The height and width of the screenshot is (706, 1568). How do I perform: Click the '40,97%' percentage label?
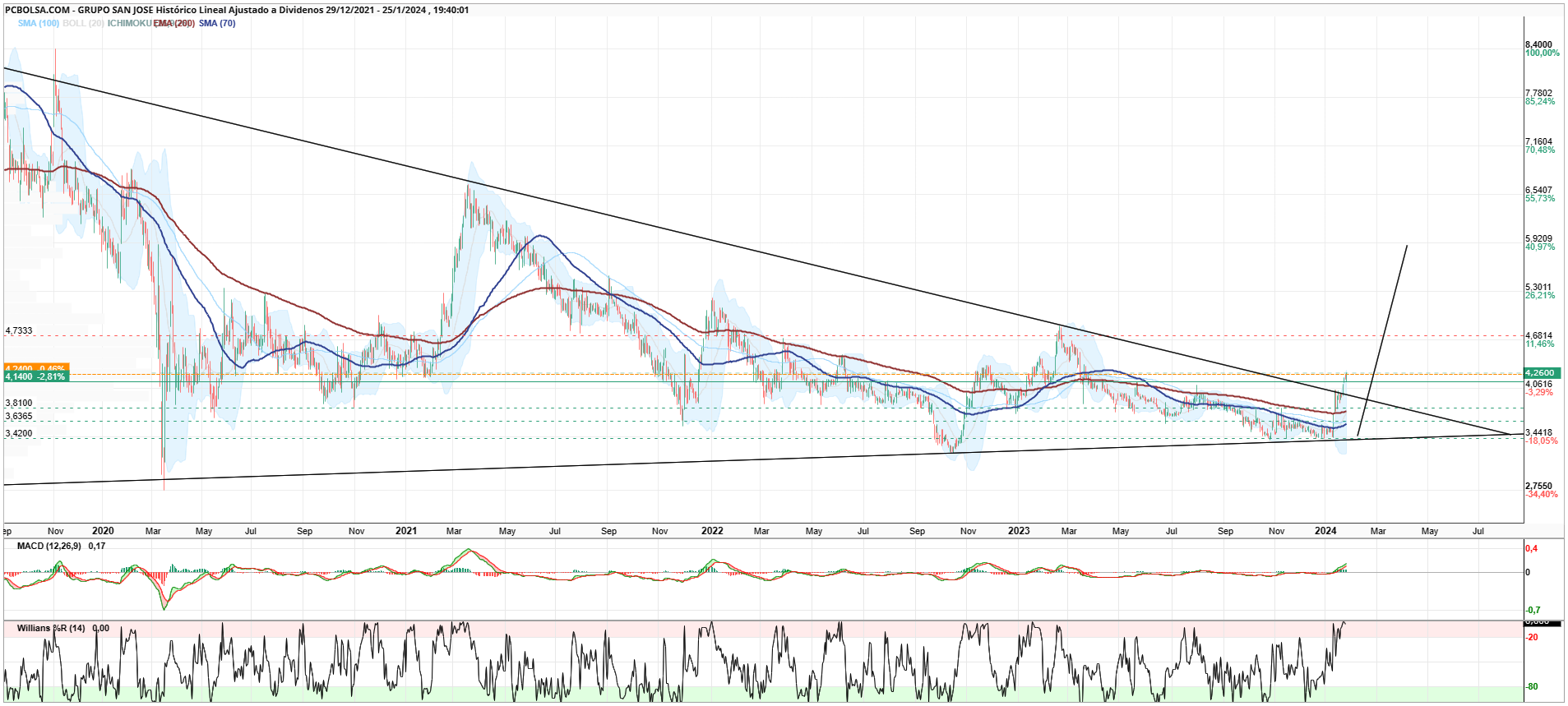(x=1540, y=247)
